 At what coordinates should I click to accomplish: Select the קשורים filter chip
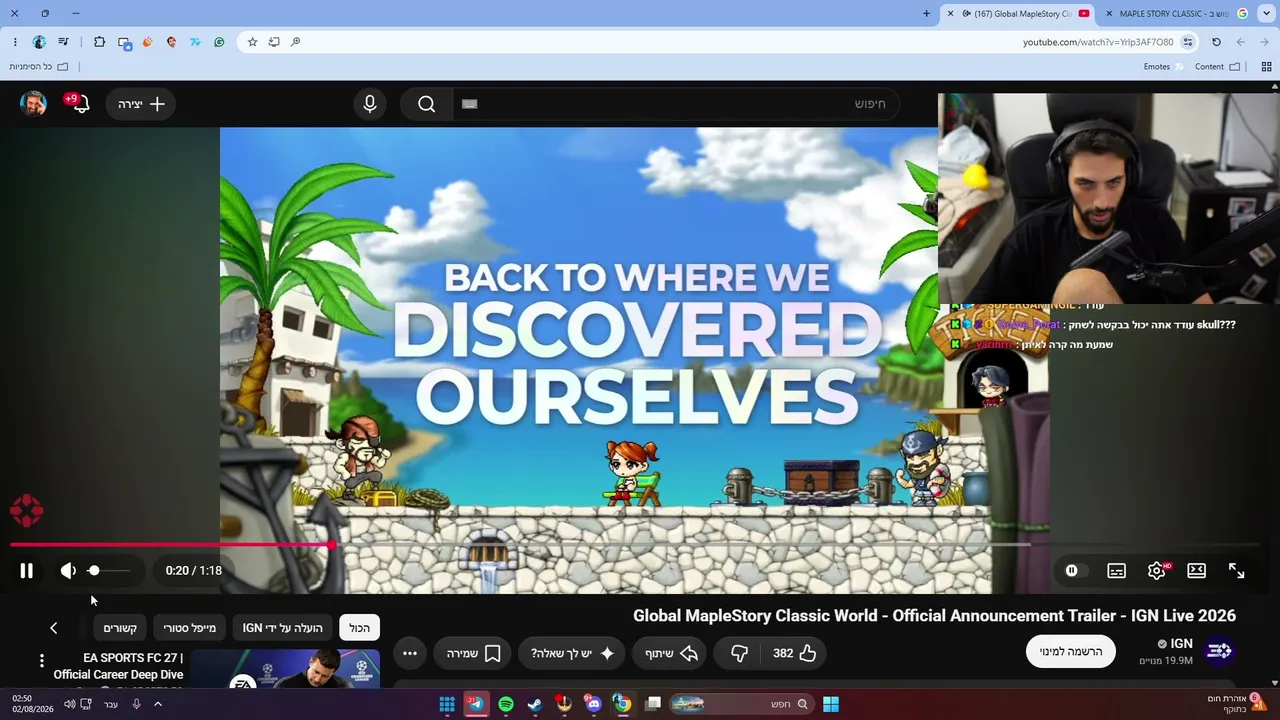[120, 628]
